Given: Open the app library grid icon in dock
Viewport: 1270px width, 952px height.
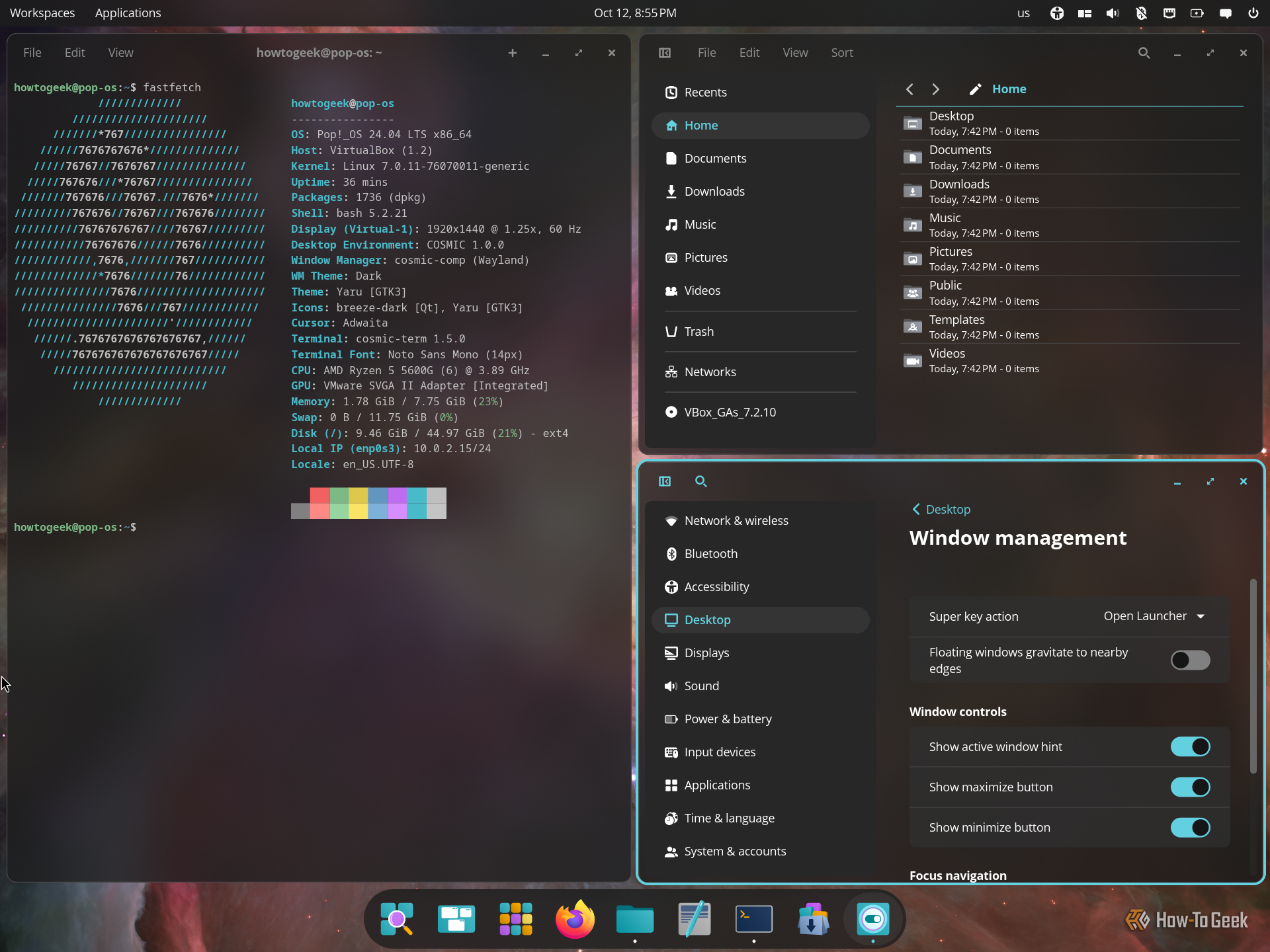Looking at the screenshot, I should tap(515, 919).
